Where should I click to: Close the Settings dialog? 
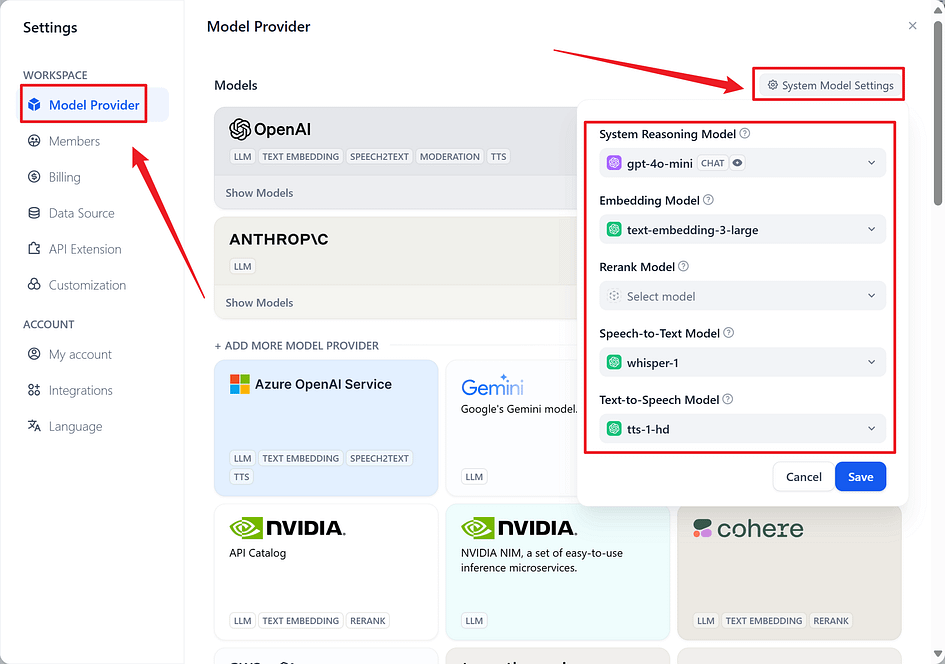click(x=912, y=25)
